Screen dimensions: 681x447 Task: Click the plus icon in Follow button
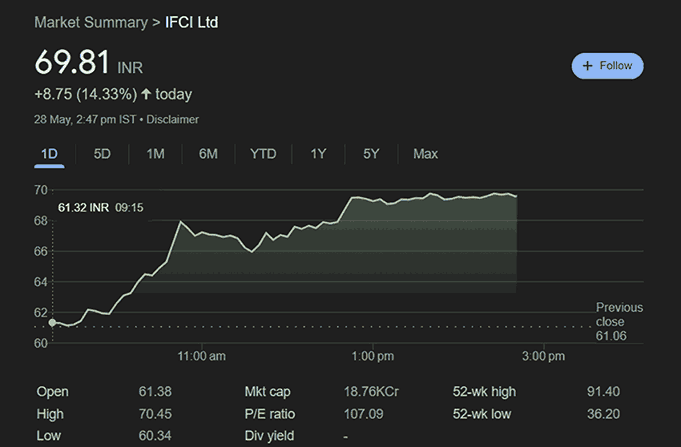pos(587,66)
